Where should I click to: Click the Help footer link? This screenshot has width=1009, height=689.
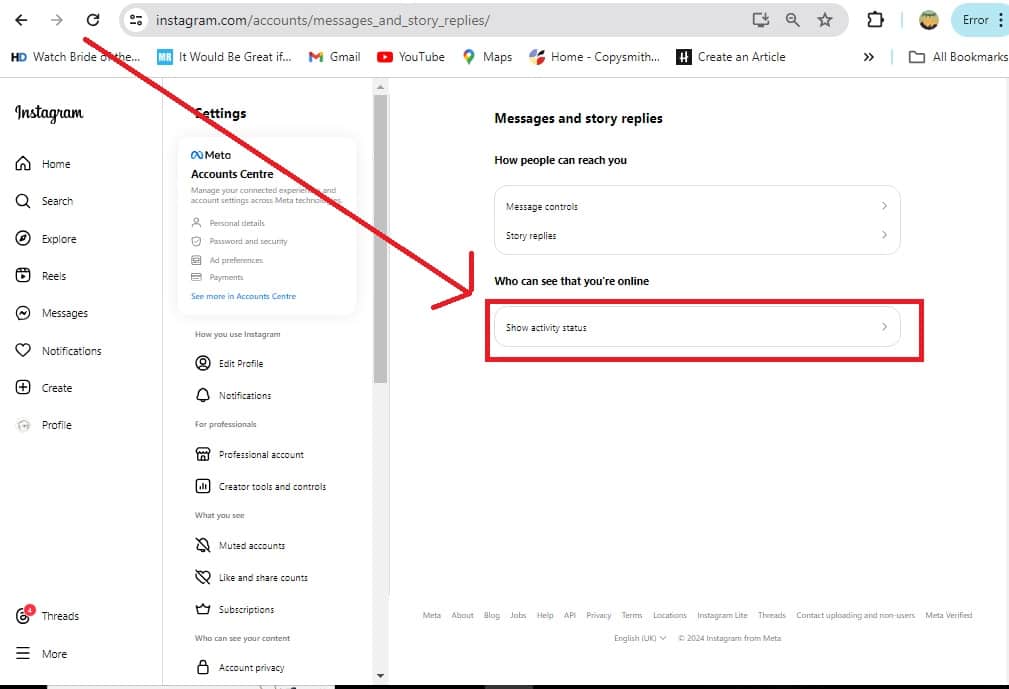pyautogui.click(x=545, y=615)
